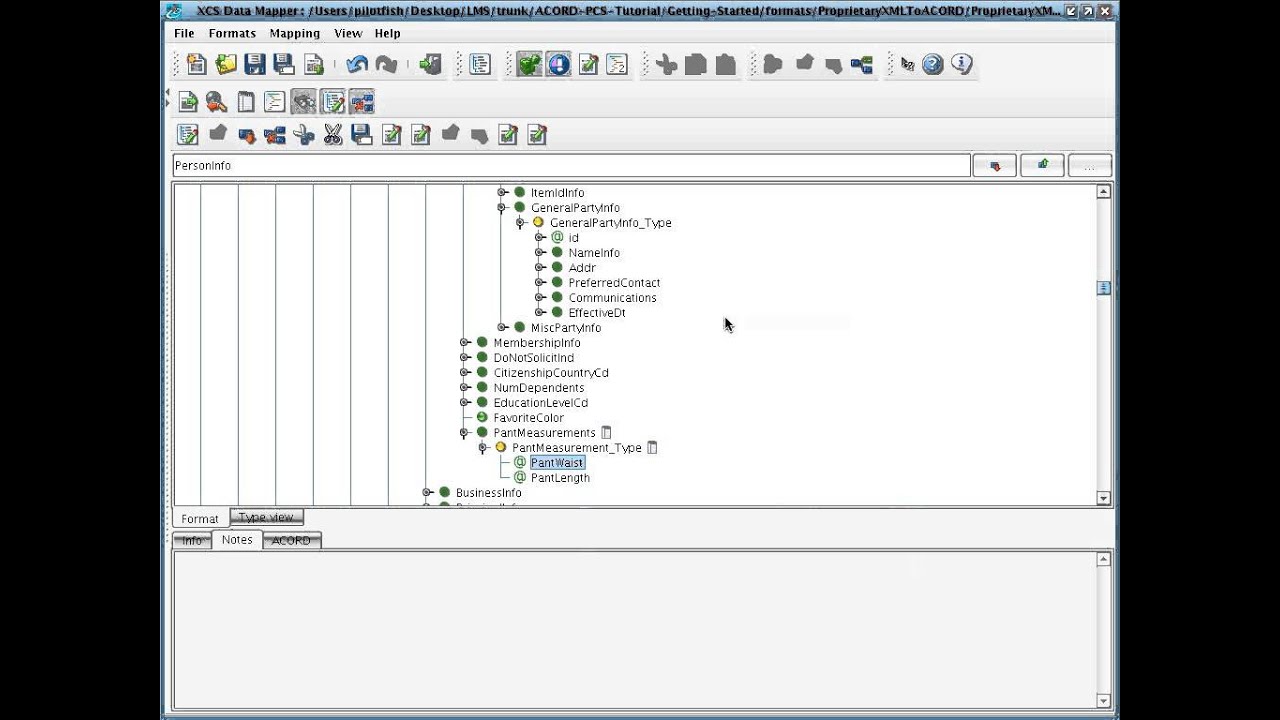Viewport: 1280px width, 720px height.
Task: Click the blue box with orange arrow icon
Action: click(x=247, y=135)
